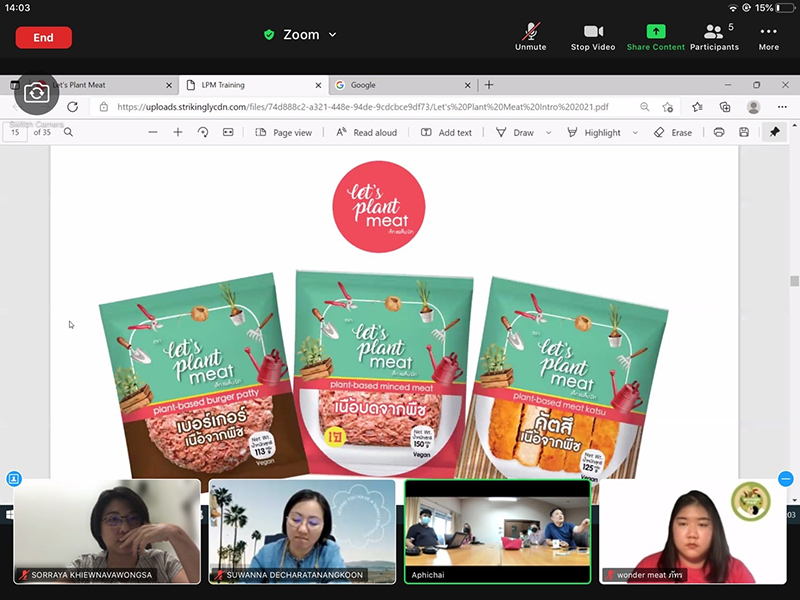Image resolution: width=800 pixels, height=600 pixels.
Task: Open browser Settings and more menu
Action: click(x=782, y=107)
